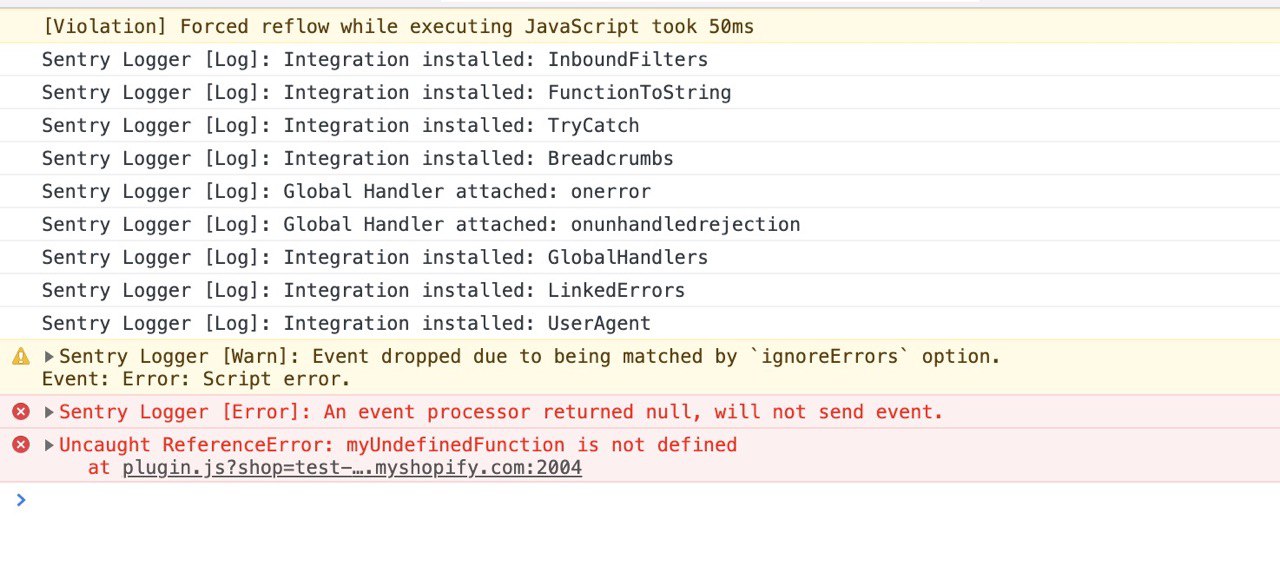Click the yellow warning triangle icon
1280x566 pixels.
(x=20, y=356)
